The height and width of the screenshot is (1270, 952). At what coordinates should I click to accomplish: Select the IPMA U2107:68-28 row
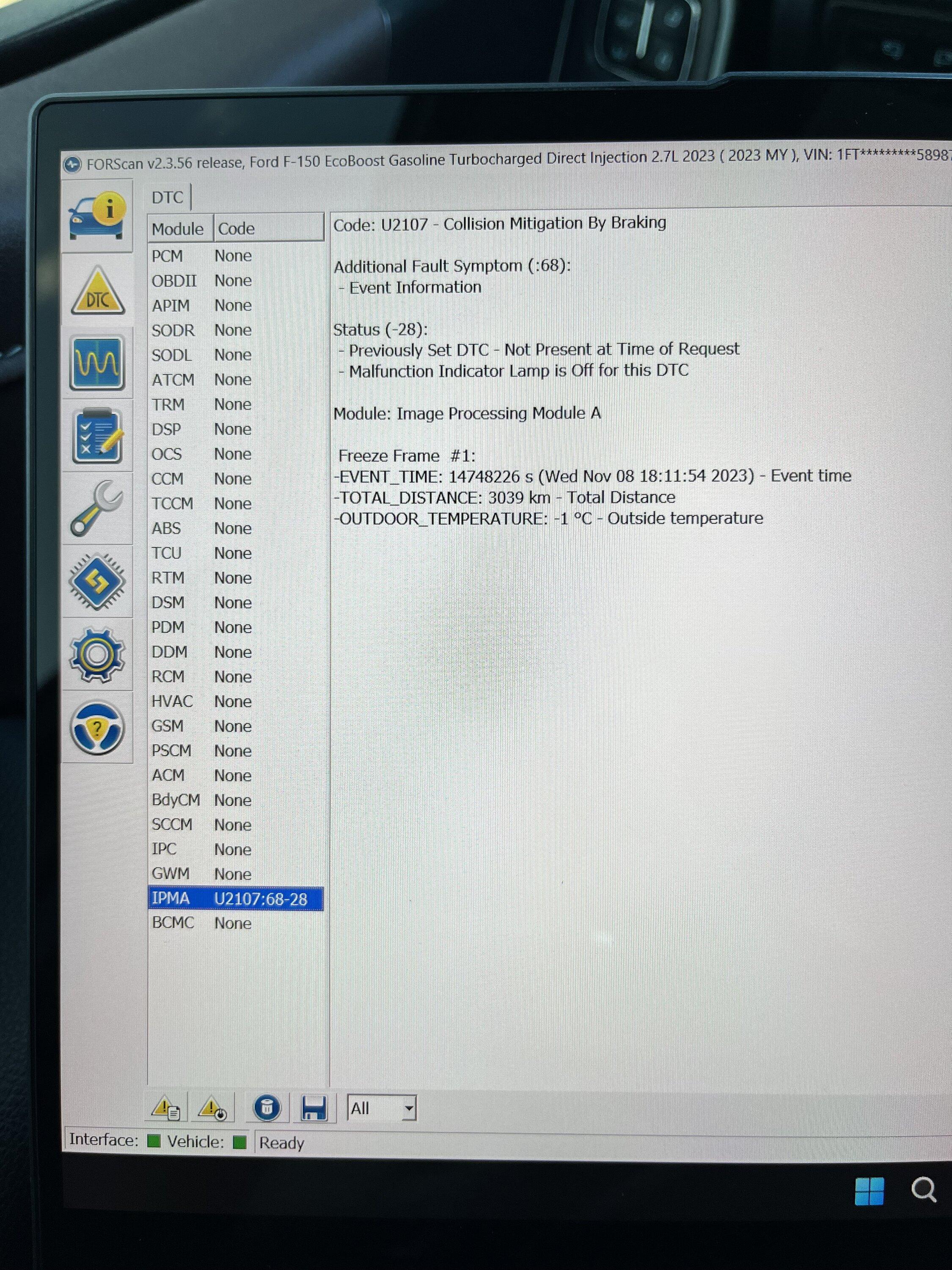(x=235, y=899)
